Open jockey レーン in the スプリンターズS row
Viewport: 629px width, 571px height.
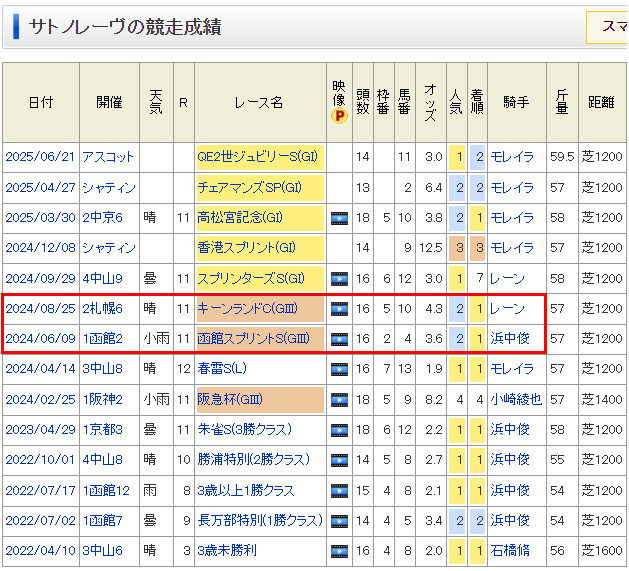pos(507,278)
